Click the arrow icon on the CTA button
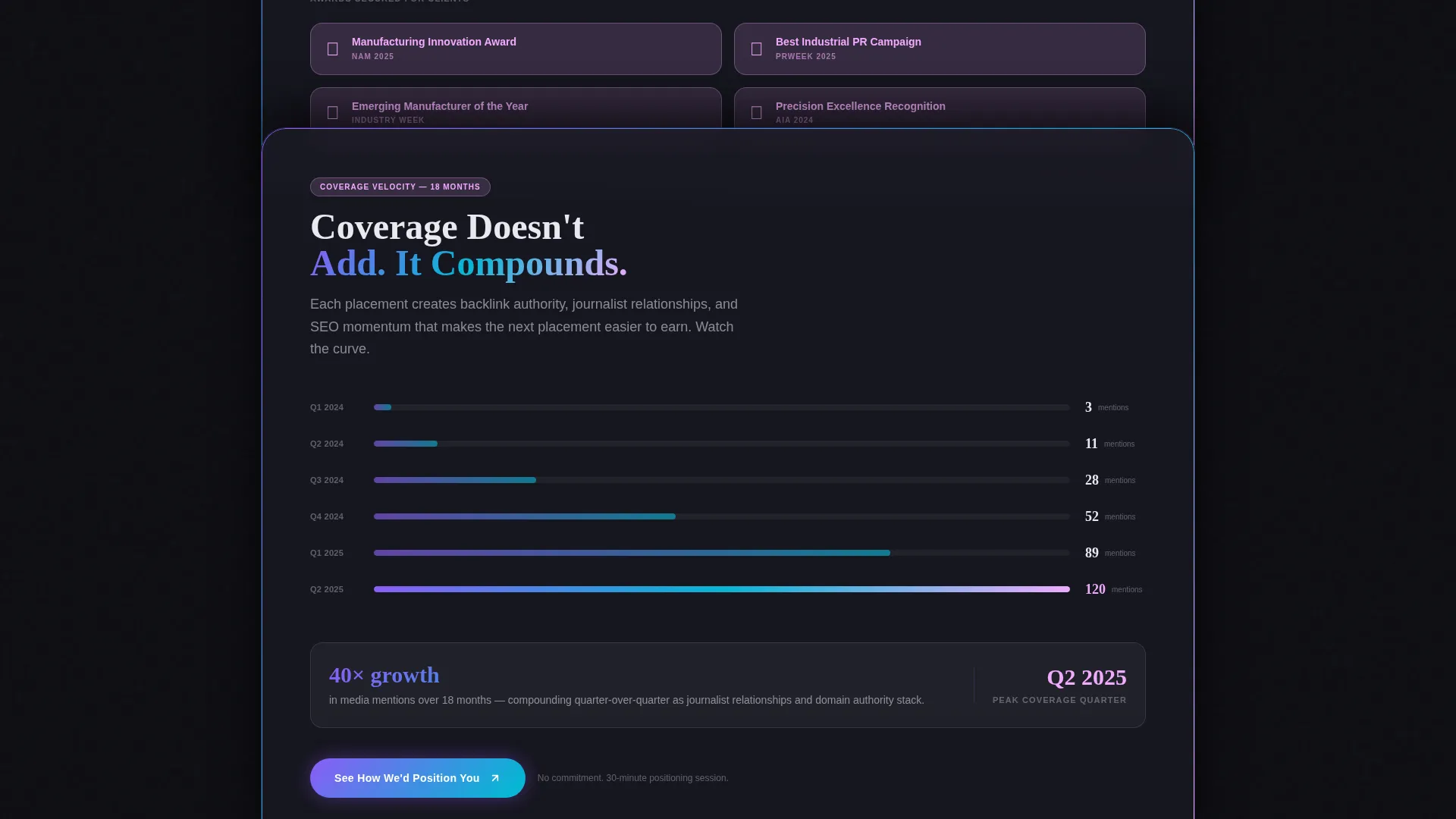This screenshot has width=1456, height=819. (x=495, y=778)
